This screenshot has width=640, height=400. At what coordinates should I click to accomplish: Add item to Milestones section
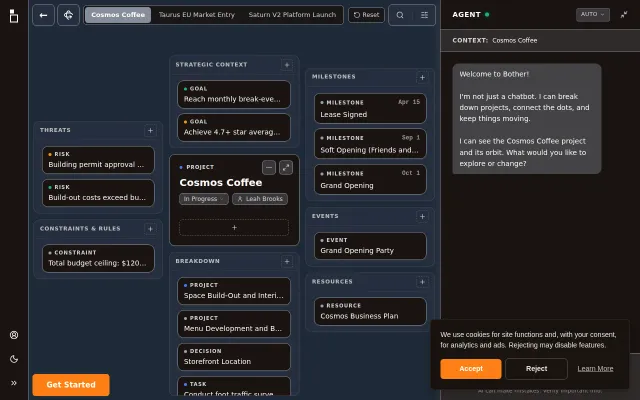tap(422, 78)
